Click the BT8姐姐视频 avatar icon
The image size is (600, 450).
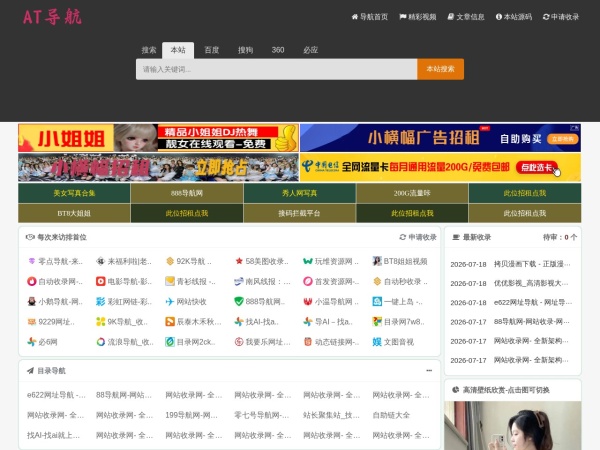377,261
